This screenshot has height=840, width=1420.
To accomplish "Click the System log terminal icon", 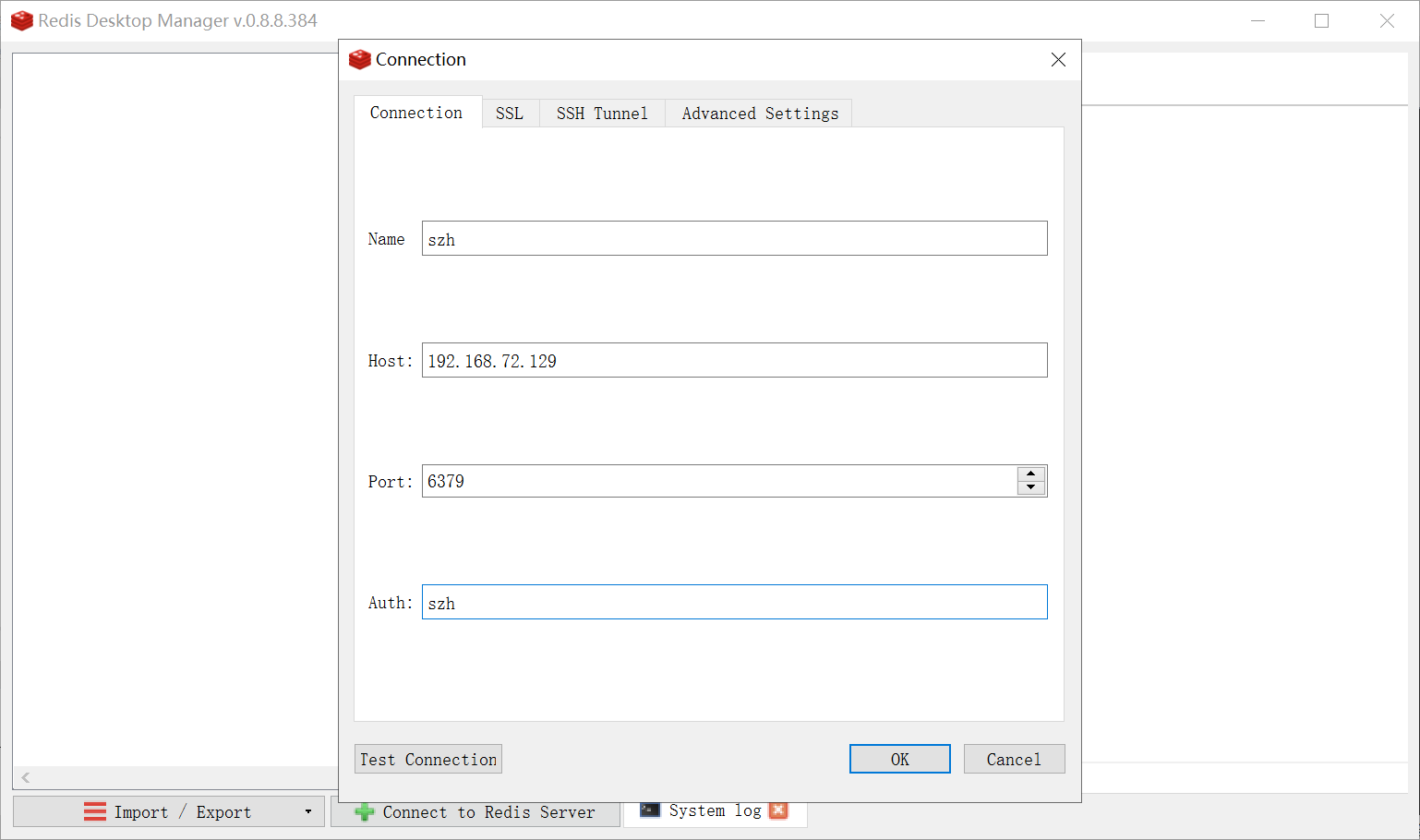I will click(x=650, y=810).
